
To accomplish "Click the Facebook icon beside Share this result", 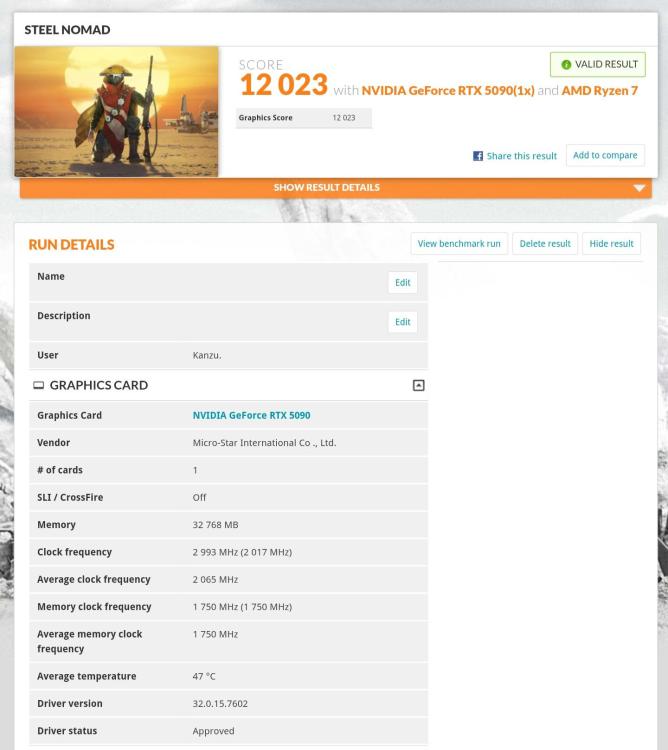I will click(478, 156).
